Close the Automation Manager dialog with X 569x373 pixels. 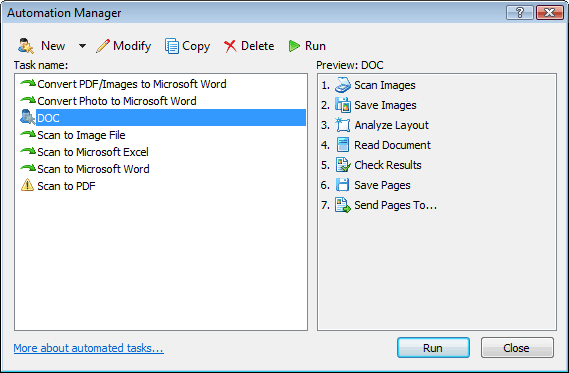coord(550,13)
